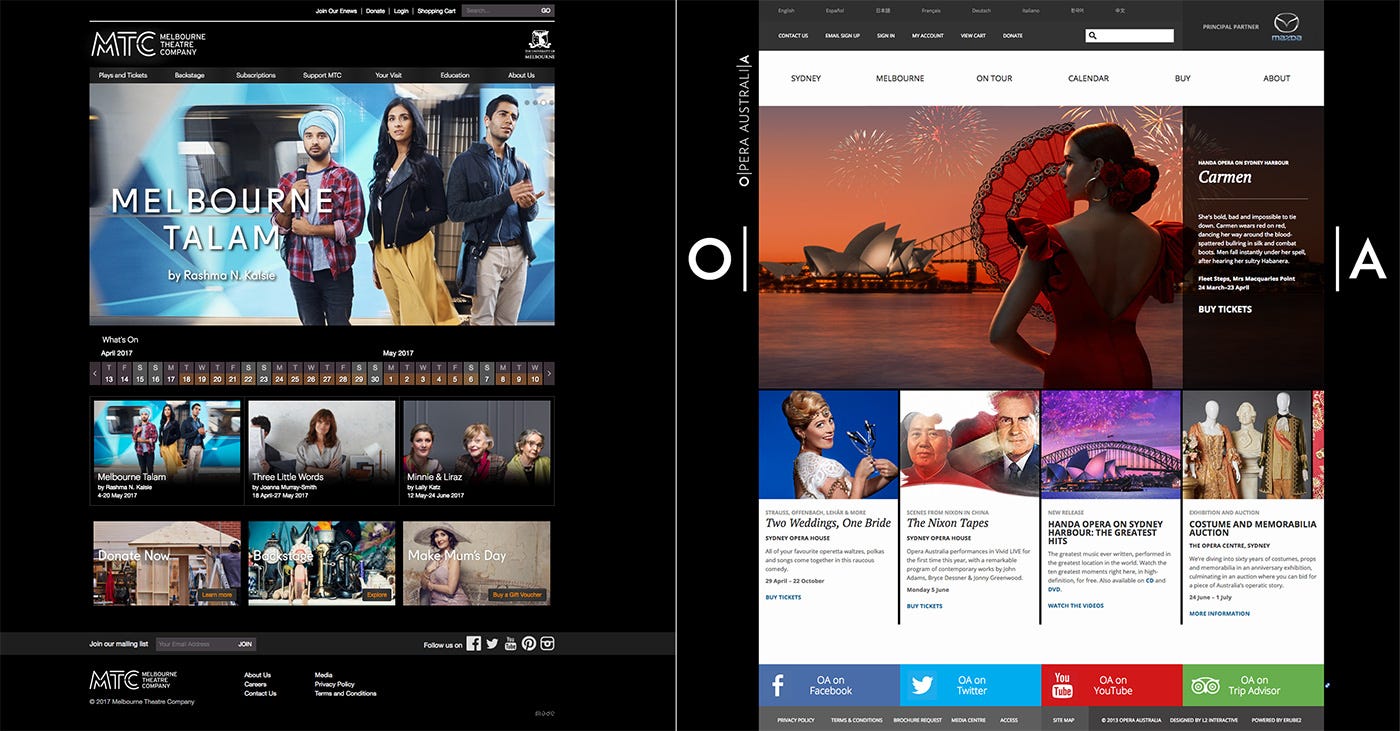Click More Information under Costume Auction
The width and height of the screenshot is (1400, 731).
[x=1219, y=614]
